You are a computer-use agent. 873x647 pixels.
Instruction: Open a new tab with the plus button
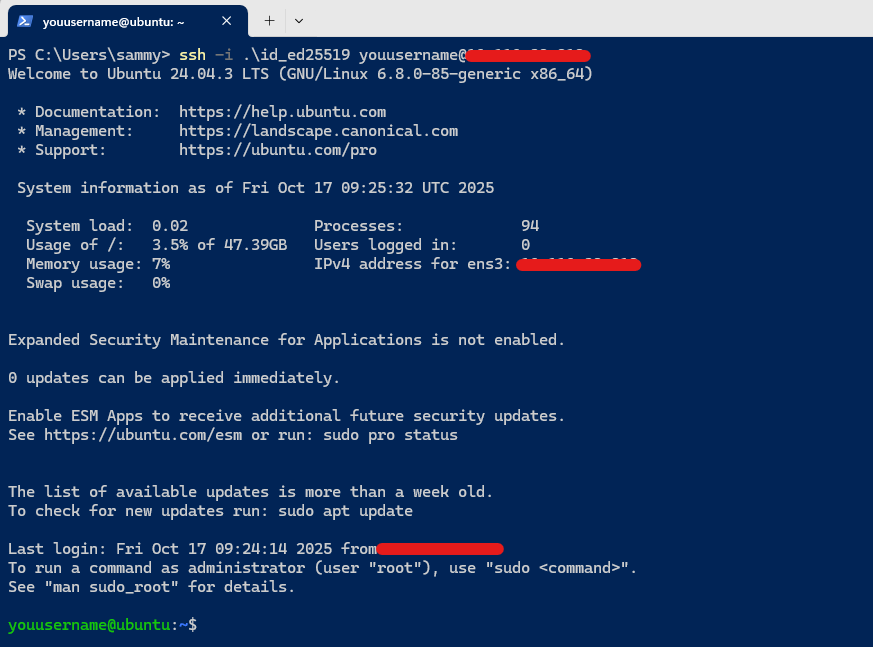(x=269, y=20)
